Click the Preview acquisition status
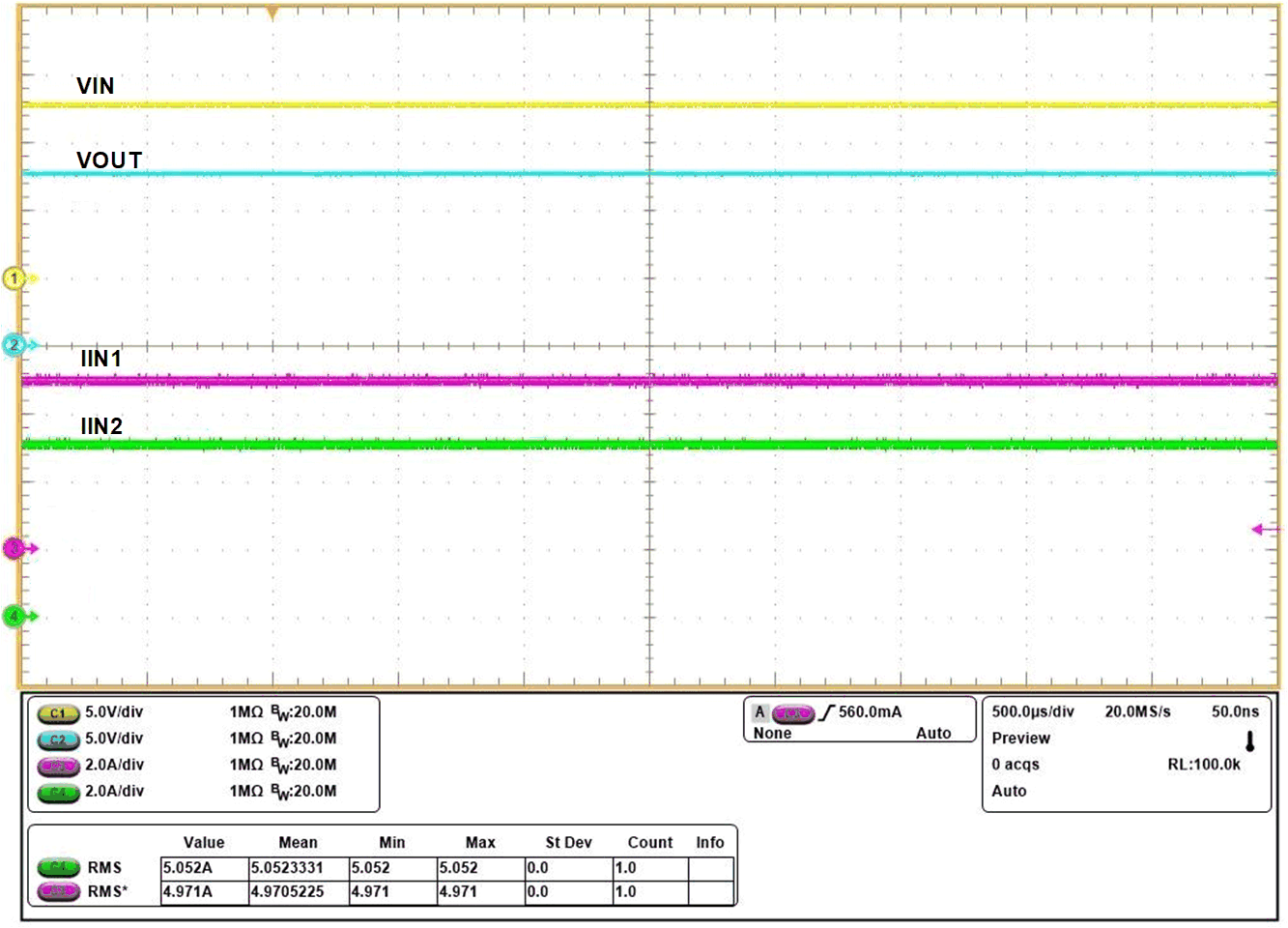Screen dimensions: 1288x928 (x=1020, y=739)
